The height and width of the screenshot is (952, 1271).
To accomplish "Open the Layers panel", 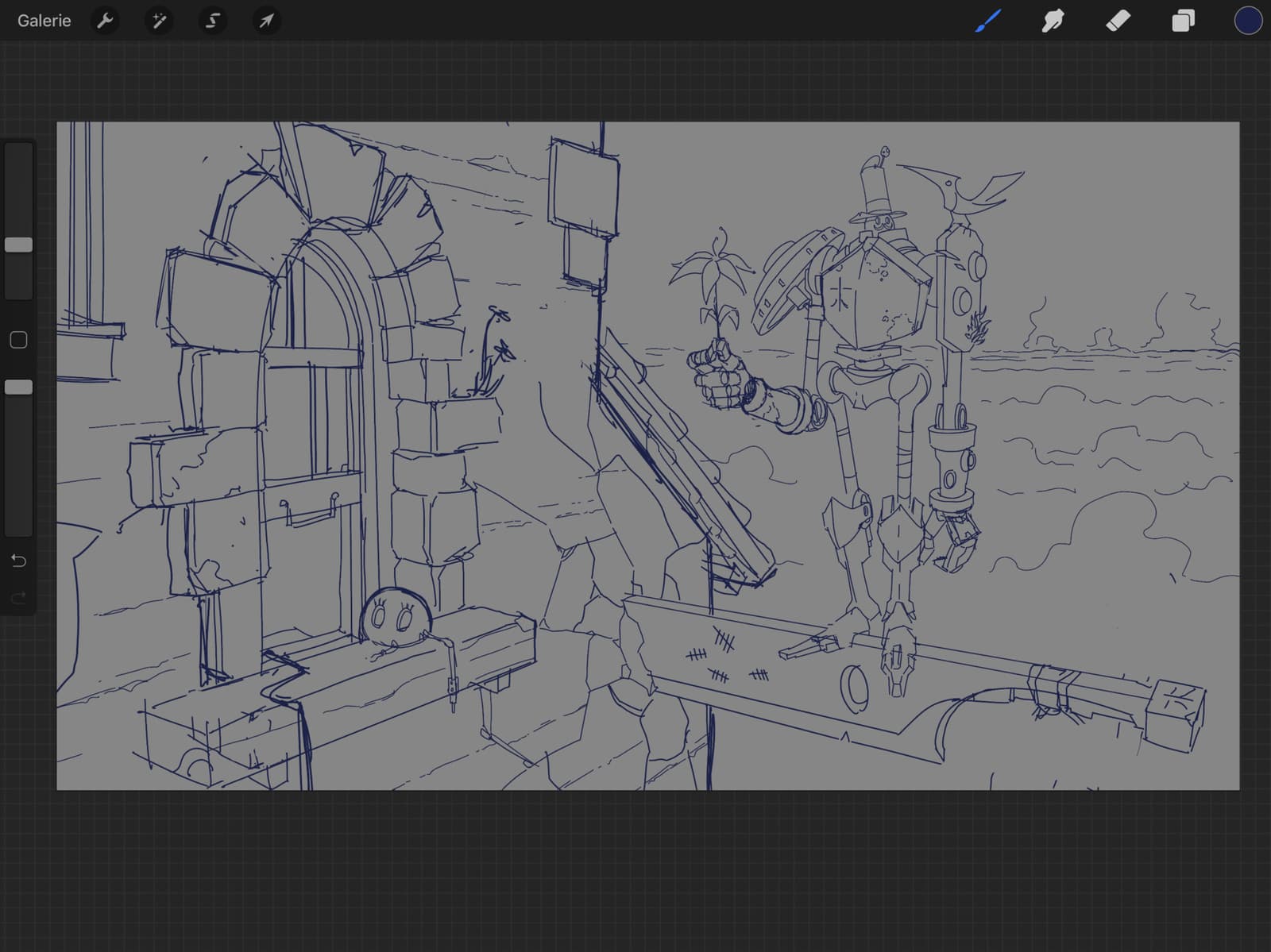I will point(1183,21).
